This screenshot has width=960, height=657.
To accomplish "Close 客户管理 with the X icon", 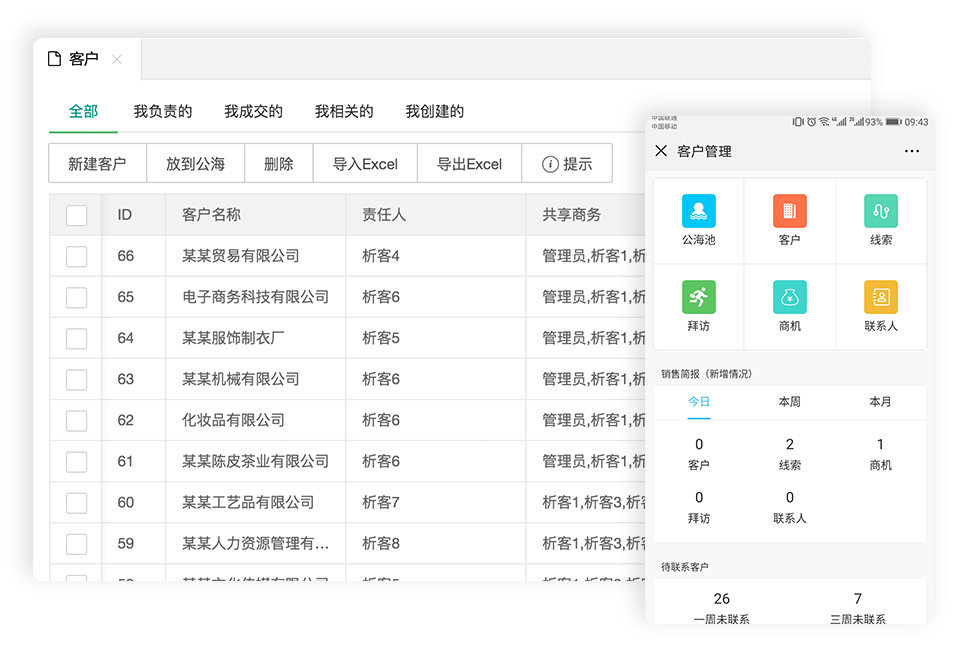I will pyautogui.click(x=661, y=151).
